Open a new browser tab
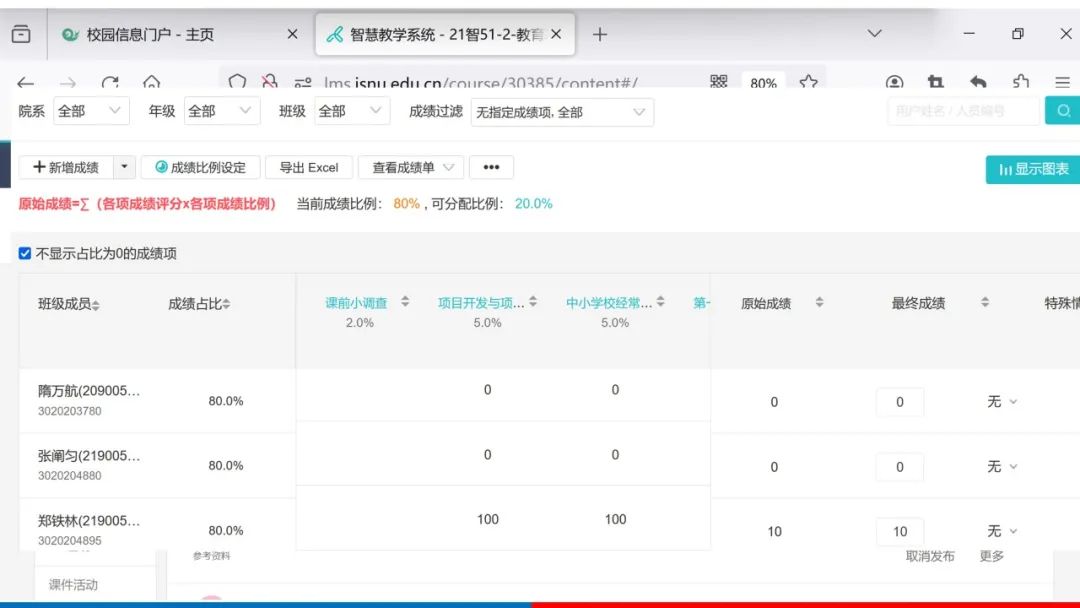Viewport: 1080px width, 608px height. [x=600, y=34]
